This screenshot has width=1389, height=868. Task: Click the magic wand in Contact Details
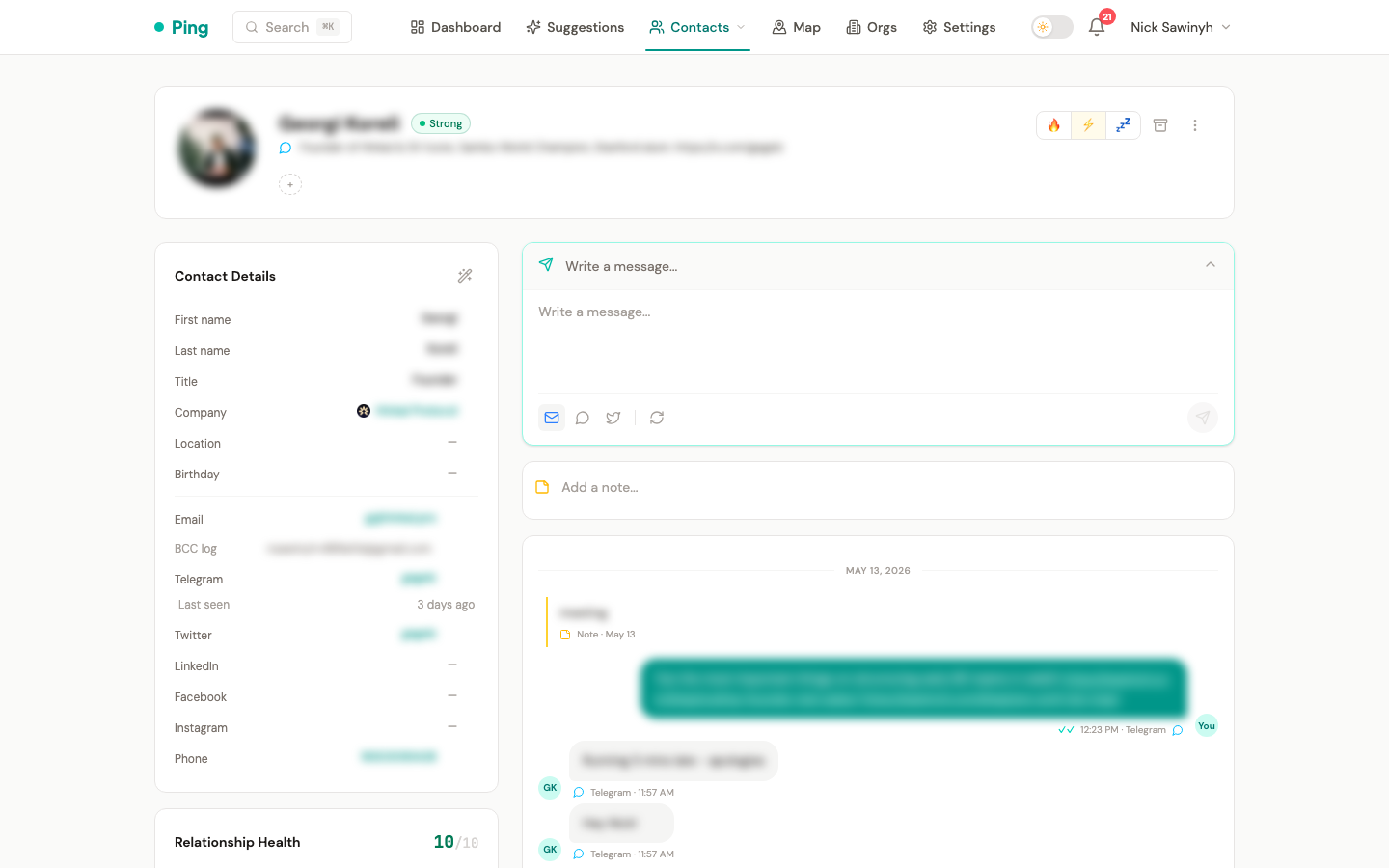click(465, 276)
